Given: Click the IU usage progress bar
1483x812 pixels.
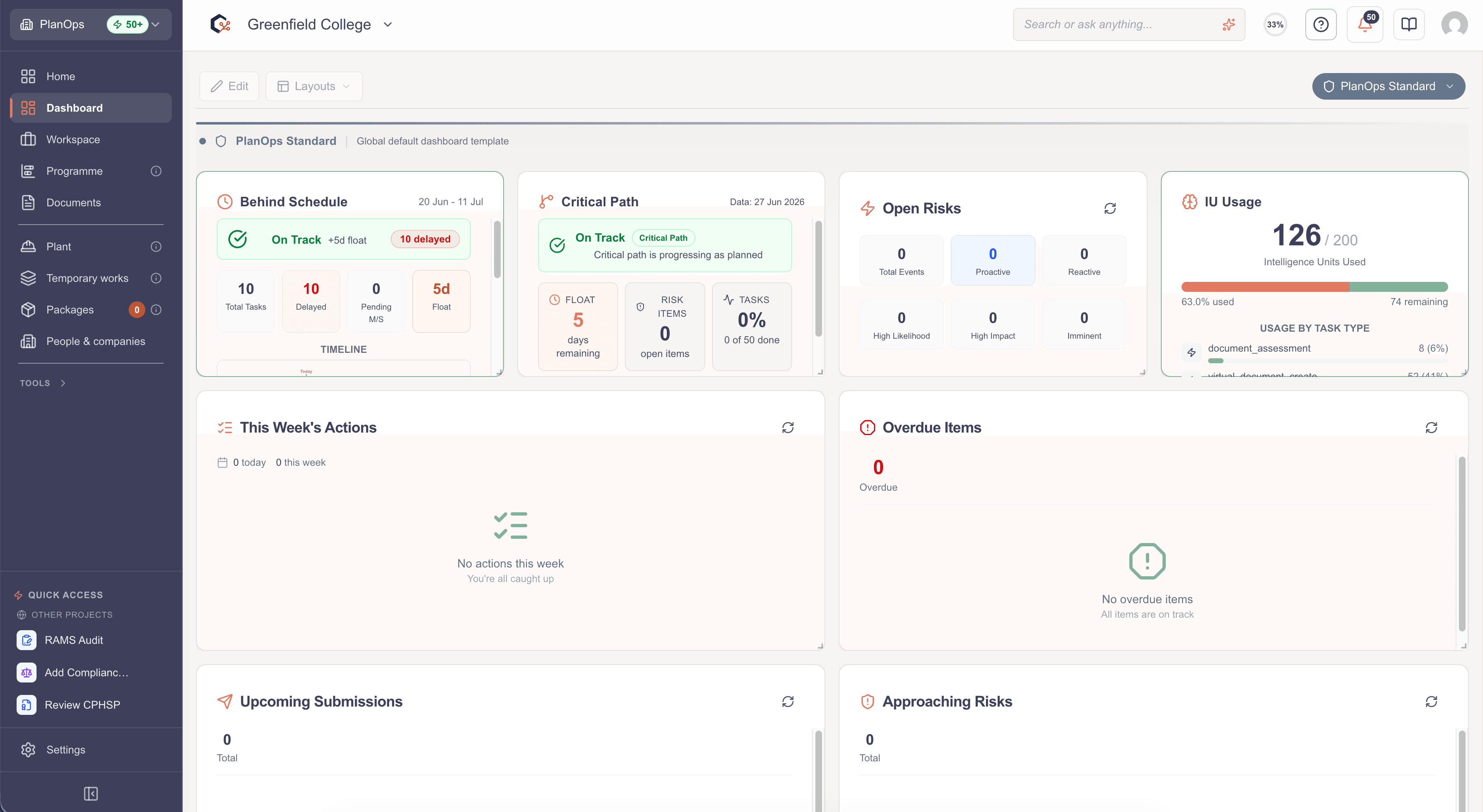Looking at the screenshot, I should click(1314, 286).
